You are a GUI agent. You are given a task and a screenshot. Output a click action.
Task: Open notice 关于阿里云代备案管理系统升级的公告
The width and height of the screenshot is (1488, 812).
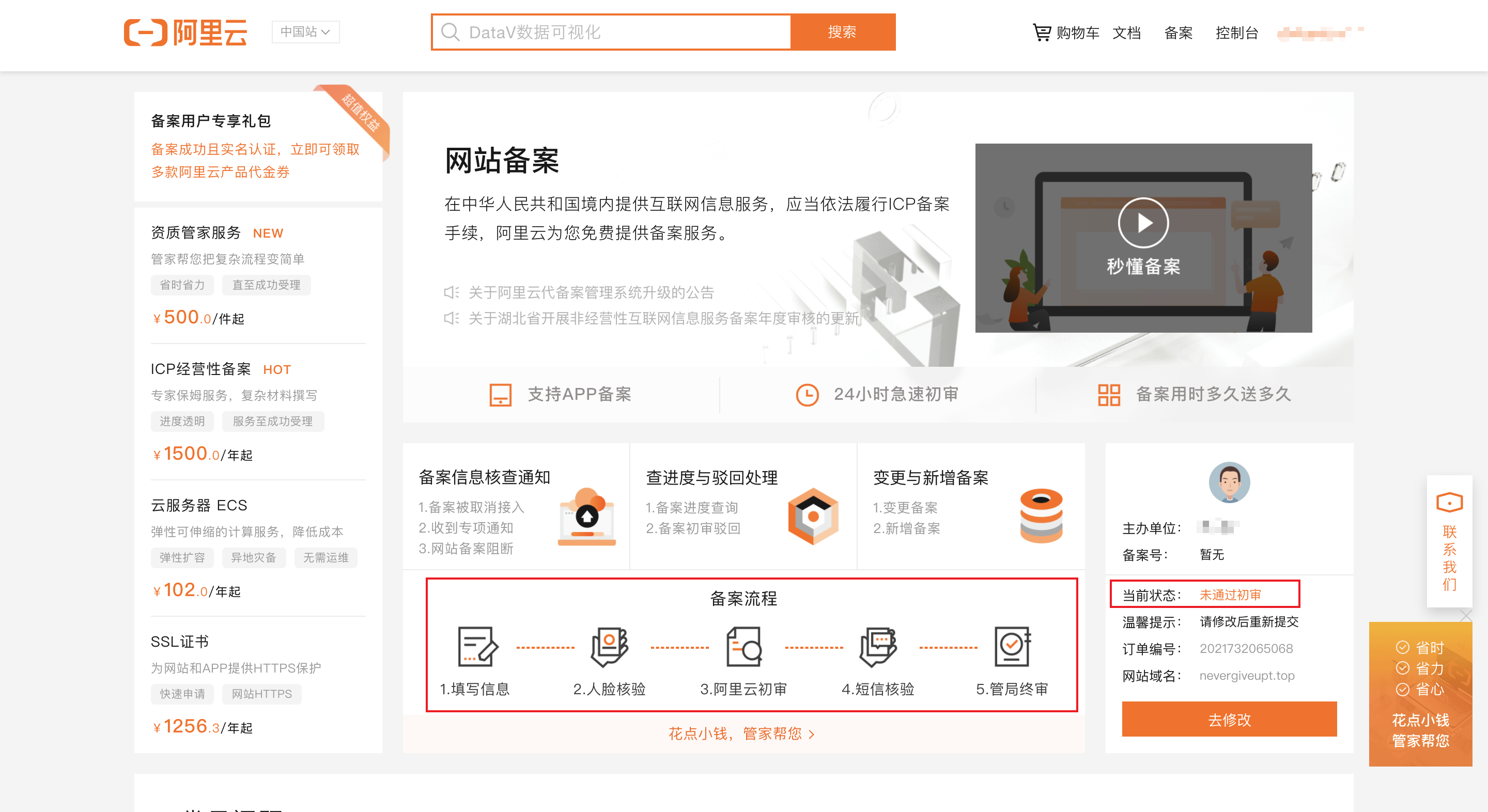(x=591, y=292)
